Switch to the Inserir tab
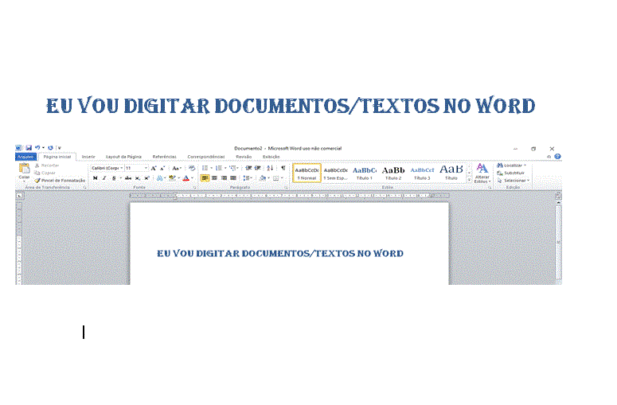Image resolution: width=617 pixels, height=405 pixels. [88, 157]
